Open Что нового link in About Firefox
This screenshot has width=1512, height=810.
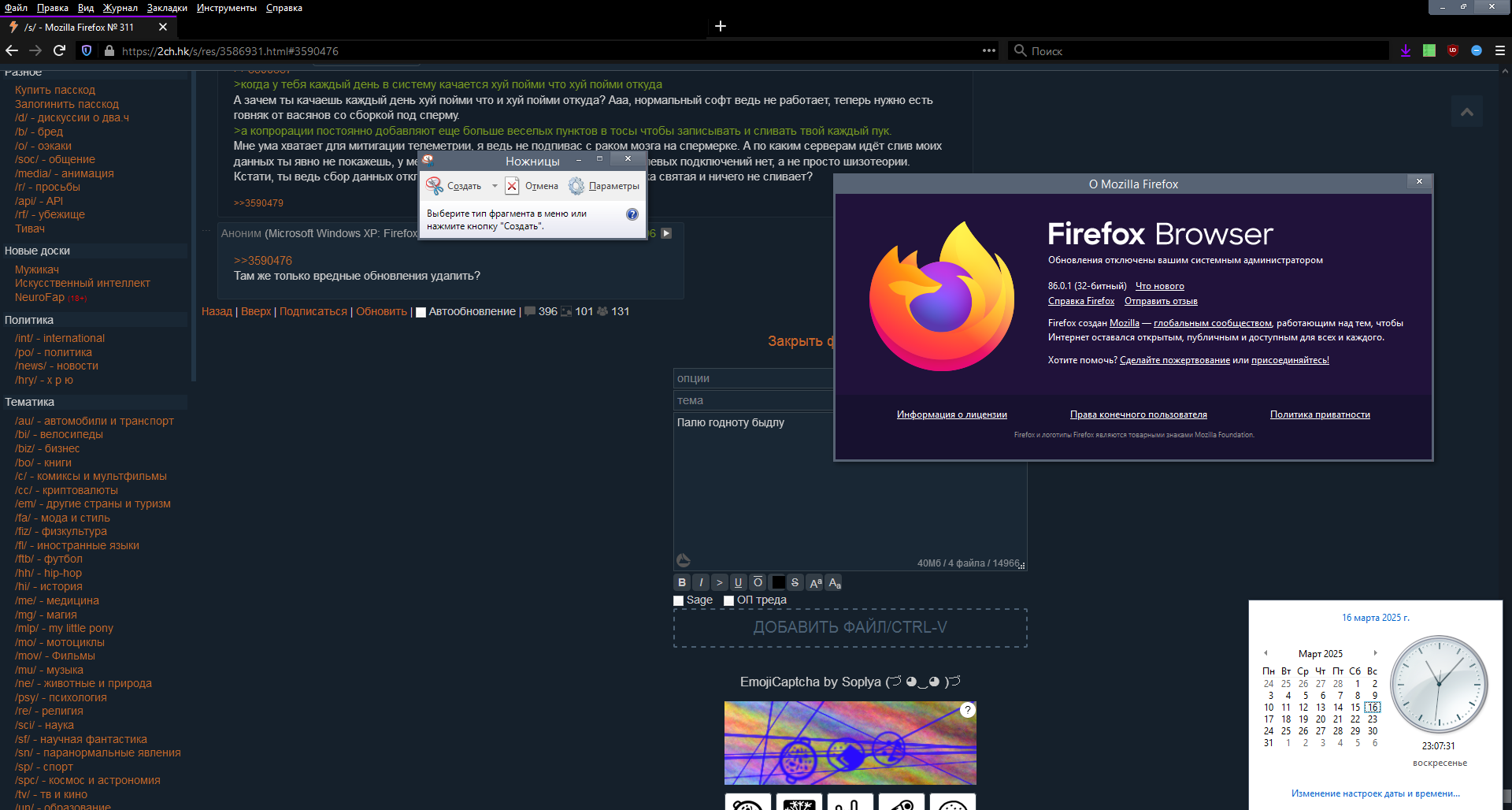tap(1159, 286)
